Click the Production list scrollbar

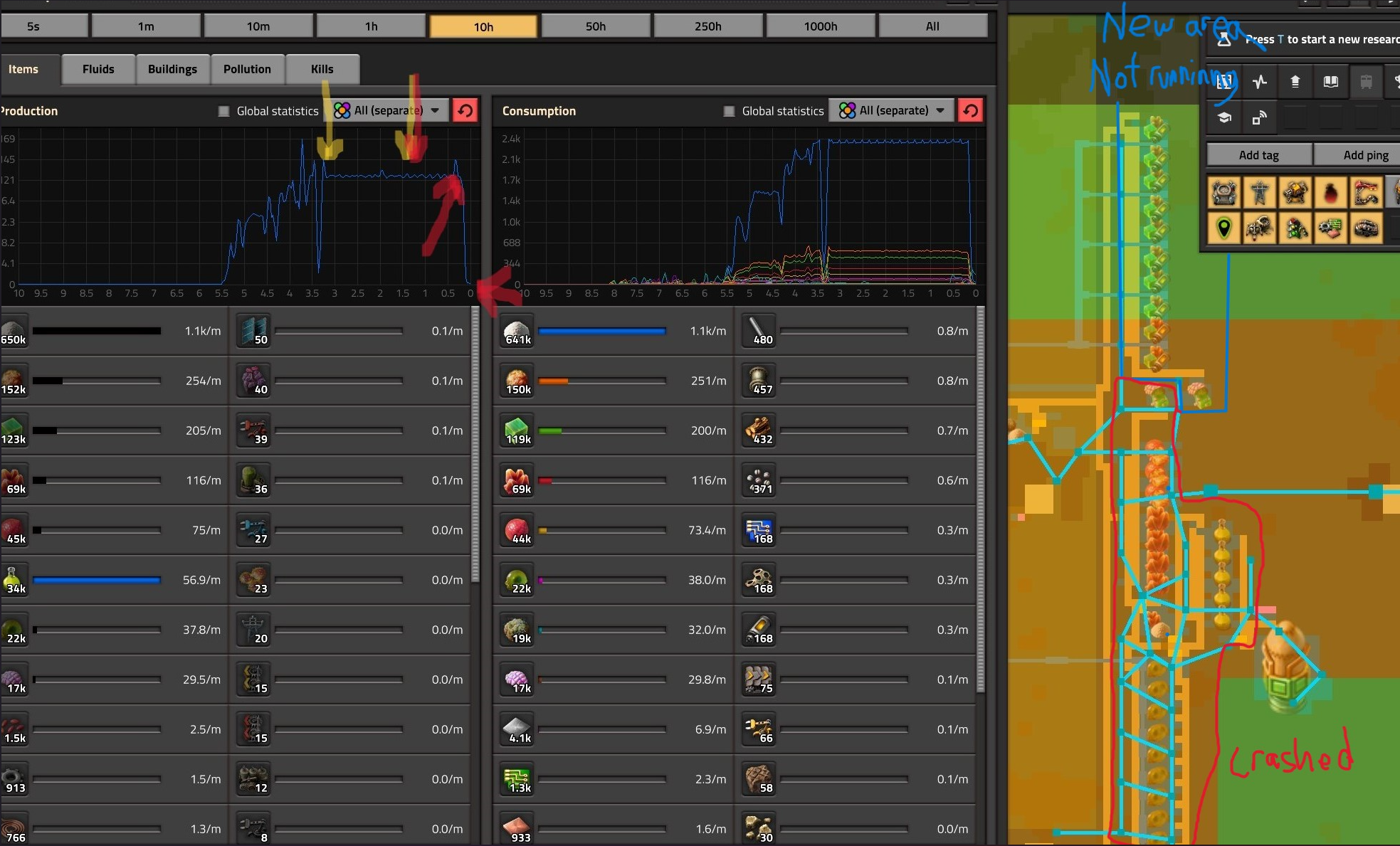pos(475,444)
